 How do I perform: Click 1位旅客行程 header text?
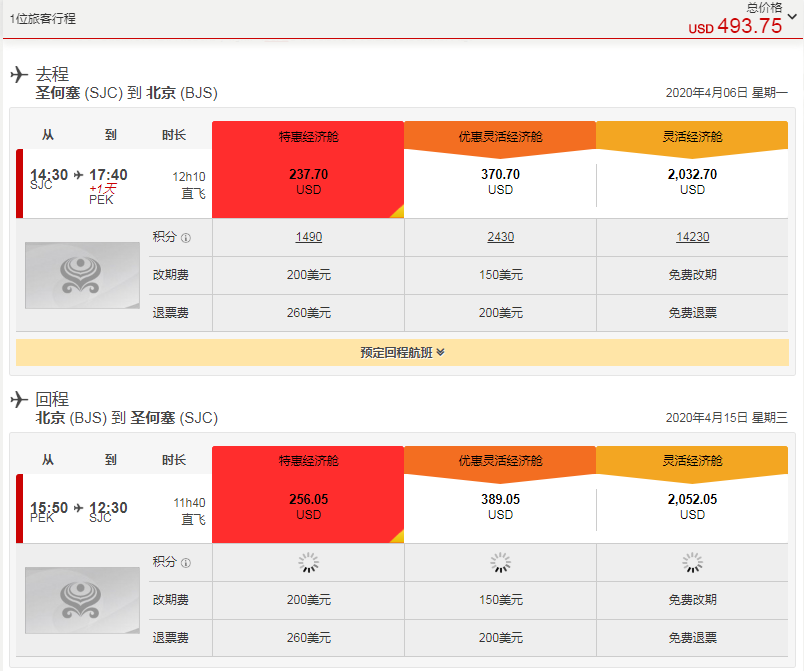[43, 19]
